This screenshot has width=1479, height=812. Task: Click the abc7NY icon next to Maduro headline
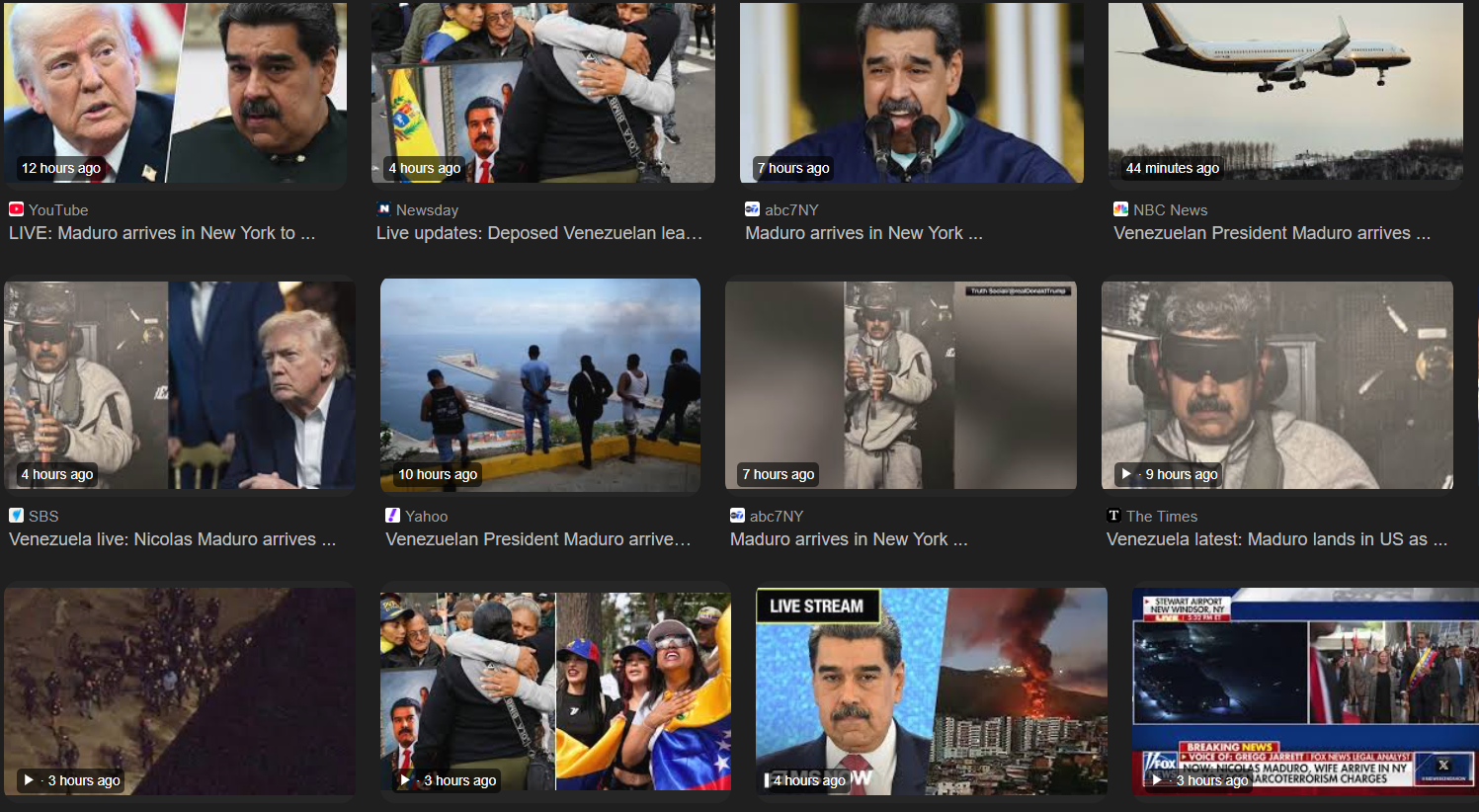pos(751,209)
